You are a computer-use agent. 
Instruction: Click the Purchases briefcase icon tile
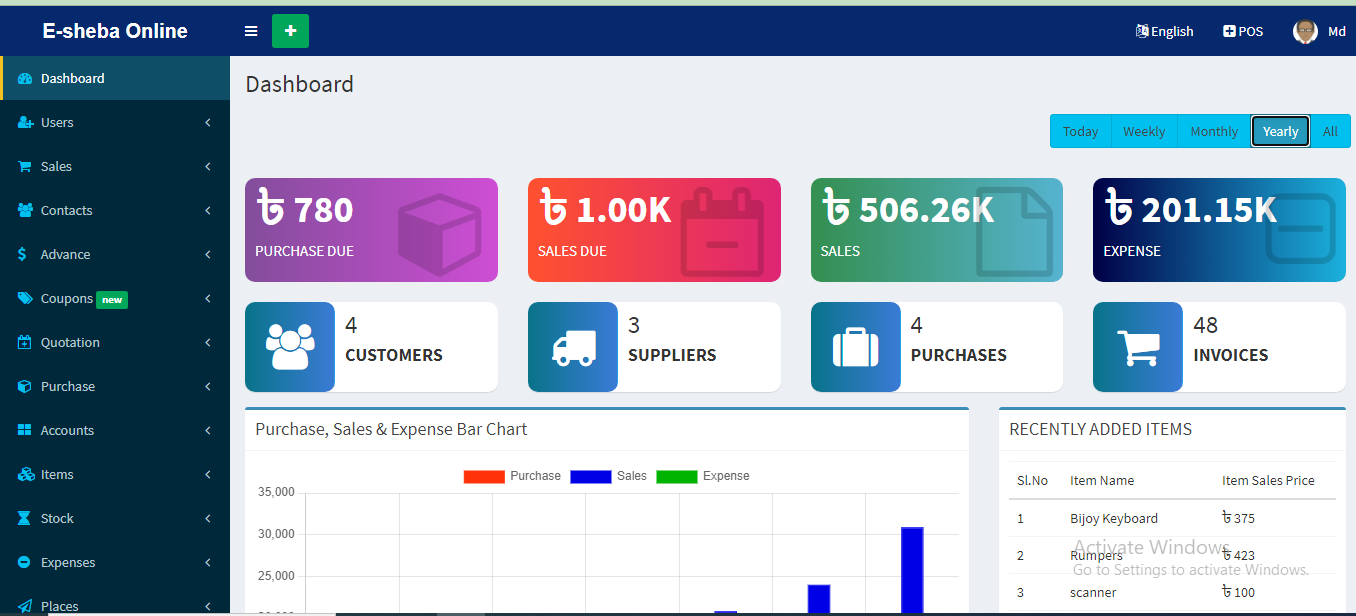pos(855,347)
